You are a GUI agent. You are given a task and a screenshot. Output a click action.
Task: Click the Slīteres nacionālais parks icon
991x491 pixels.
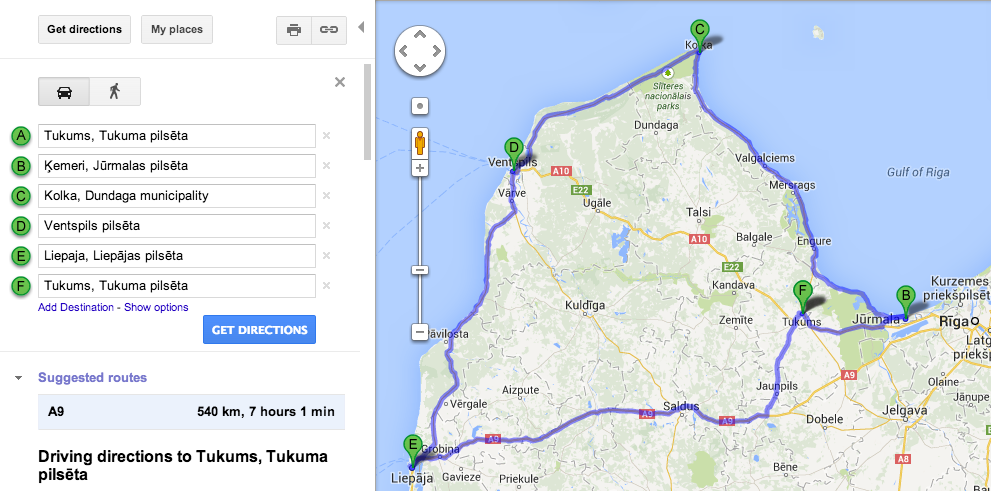coord(667,73)
